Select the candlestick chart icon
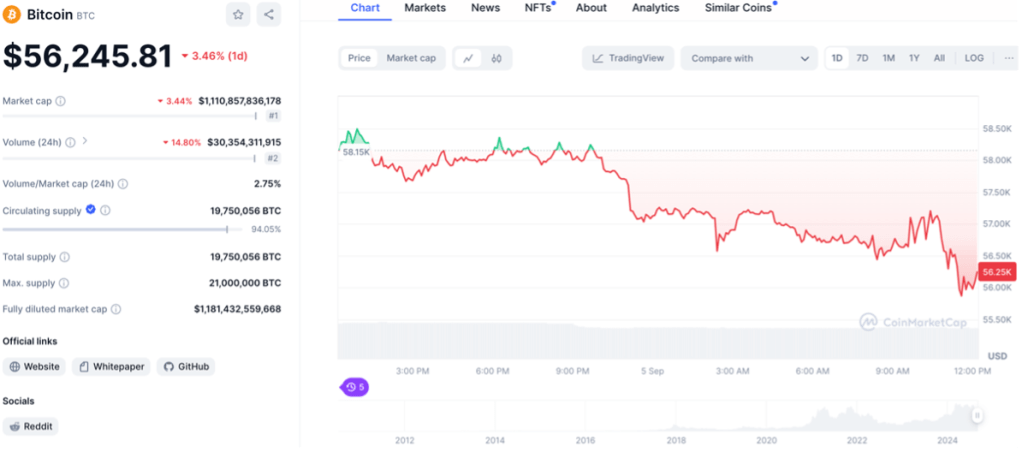This screenshot has height=452, width=1022. tap(497, 58)
